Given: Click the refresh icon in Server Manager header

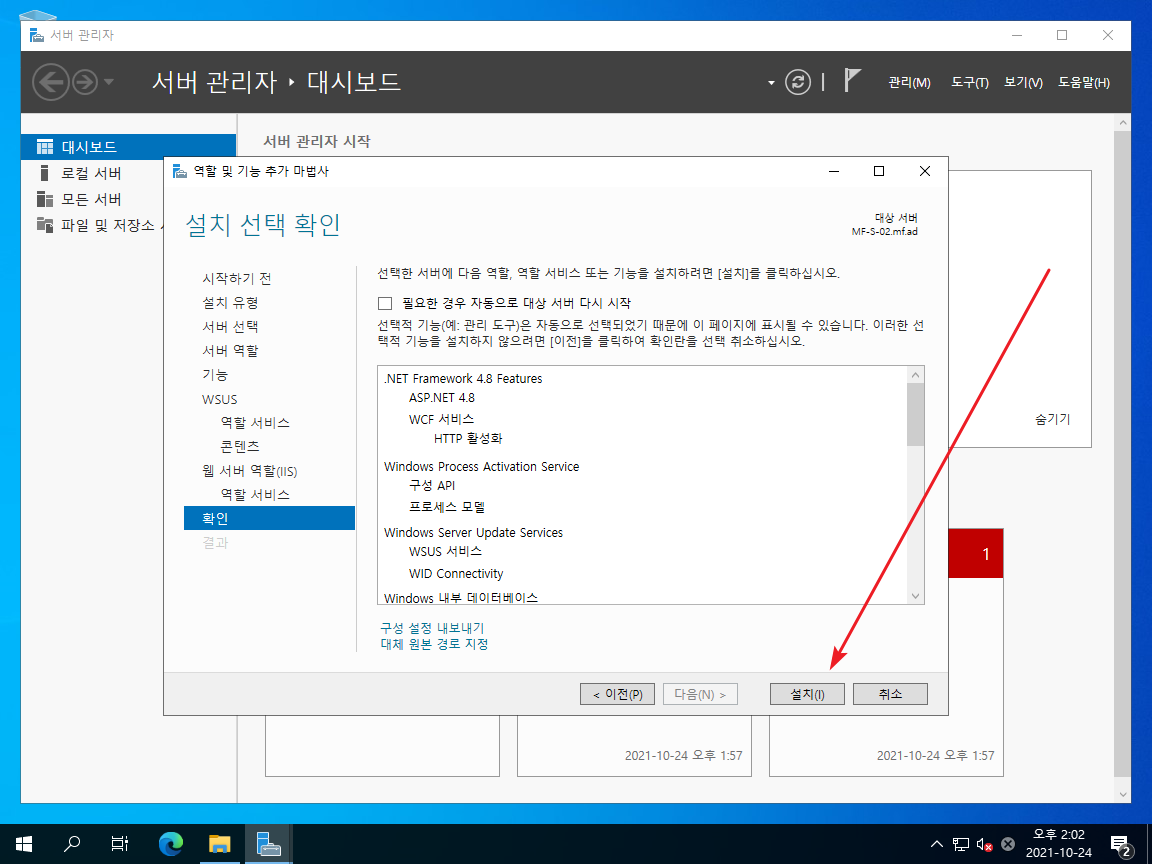Looking at the screenshot, I should pos(797,82).
